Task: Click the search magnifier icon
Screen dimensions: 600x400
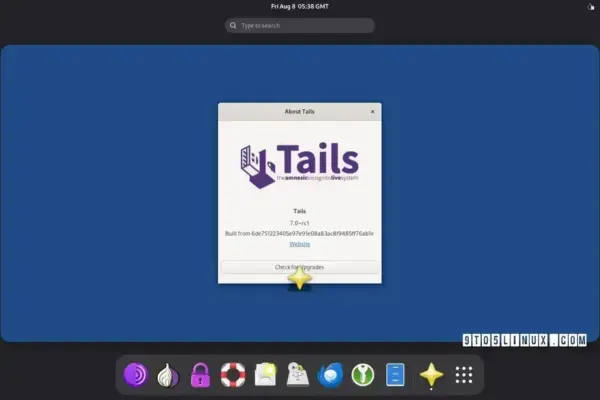Action: point(233,26)
